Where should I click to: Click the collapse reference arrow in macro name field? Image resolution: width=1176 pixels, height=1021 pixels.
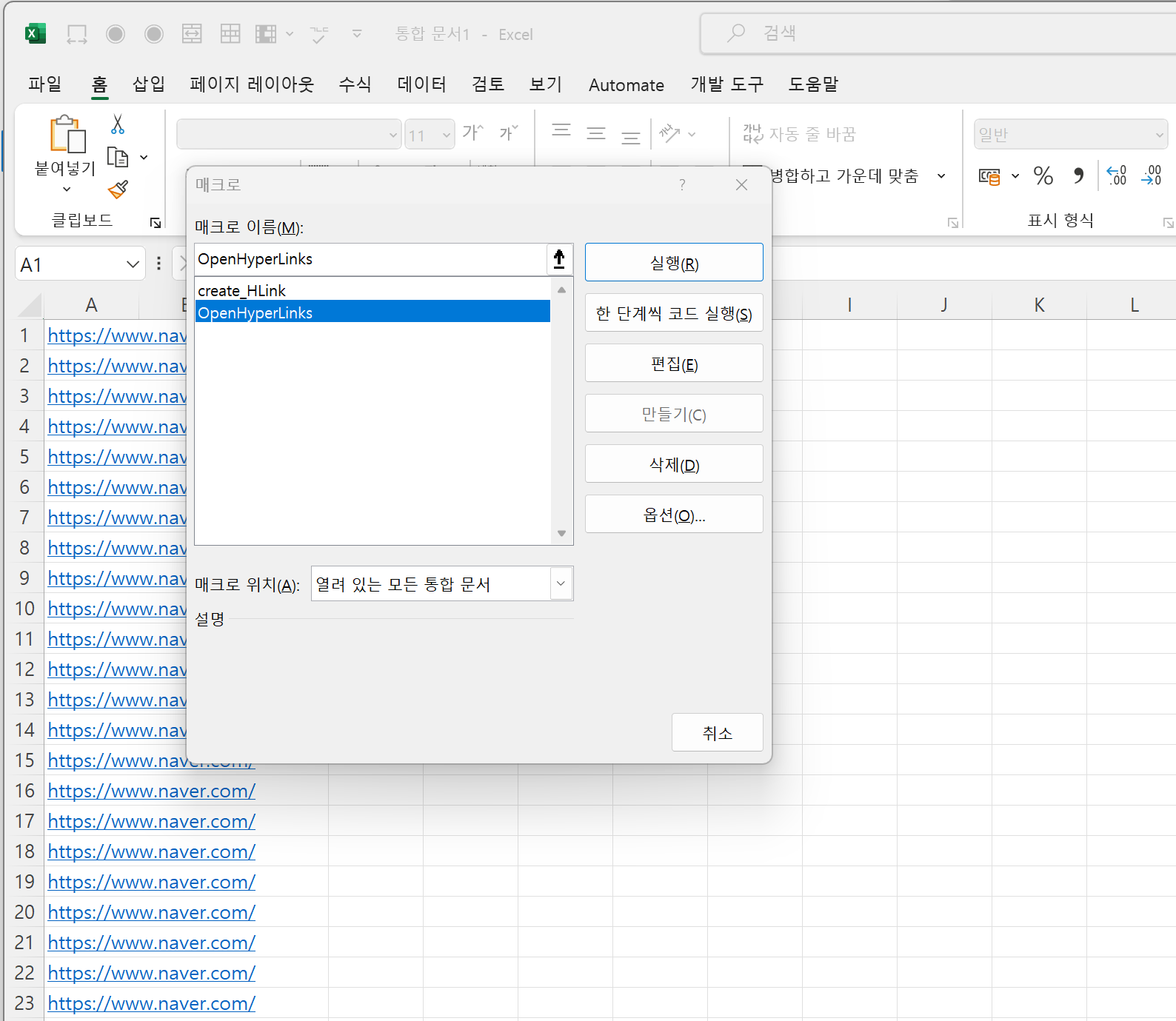(x=559, y=259)
